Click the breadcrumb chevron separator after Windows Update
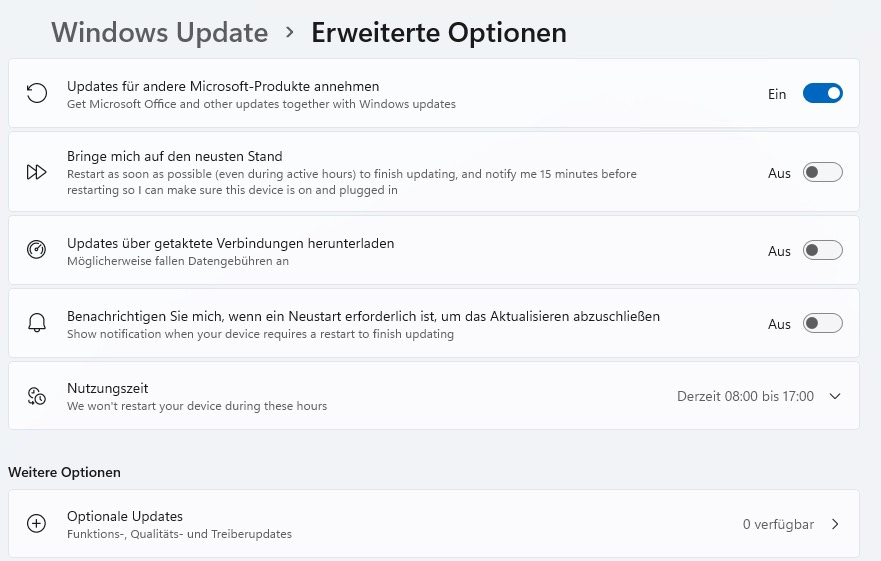Viewport: 881px width, 561px height. [290, 33]
